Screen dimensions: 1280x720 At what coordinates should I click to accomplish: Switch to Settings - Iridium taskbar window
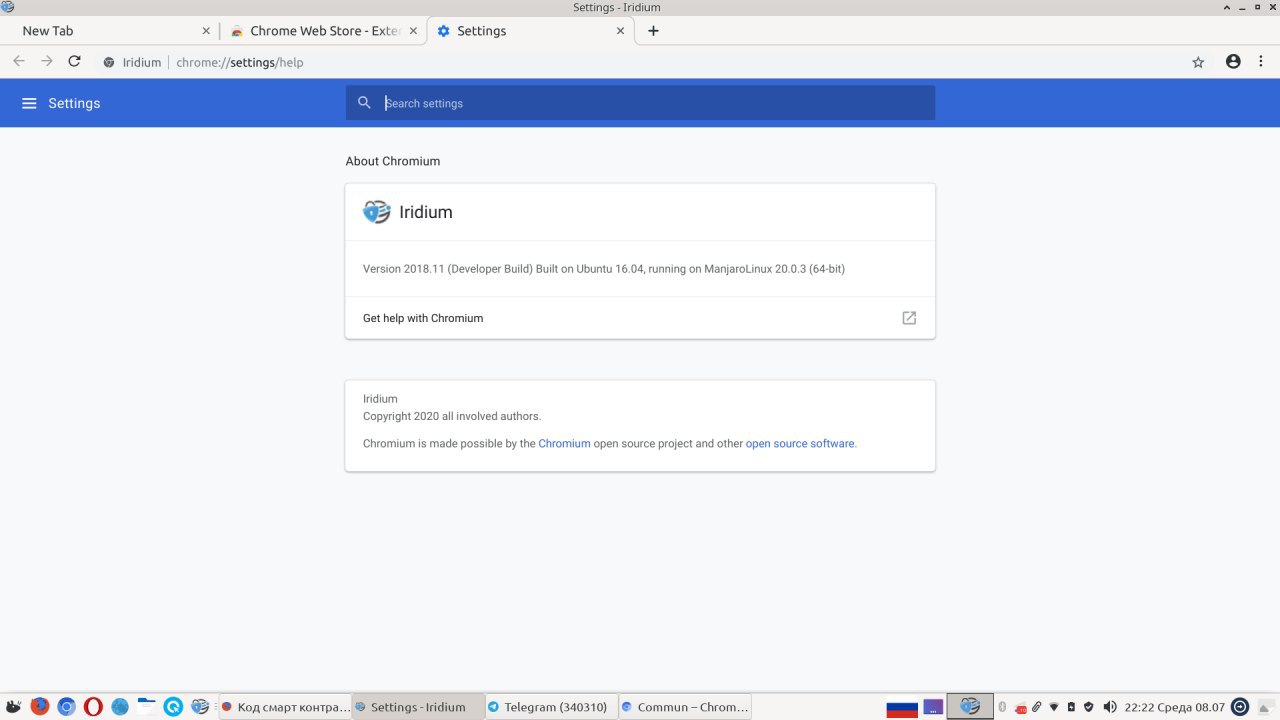click(x=417, y=707)
